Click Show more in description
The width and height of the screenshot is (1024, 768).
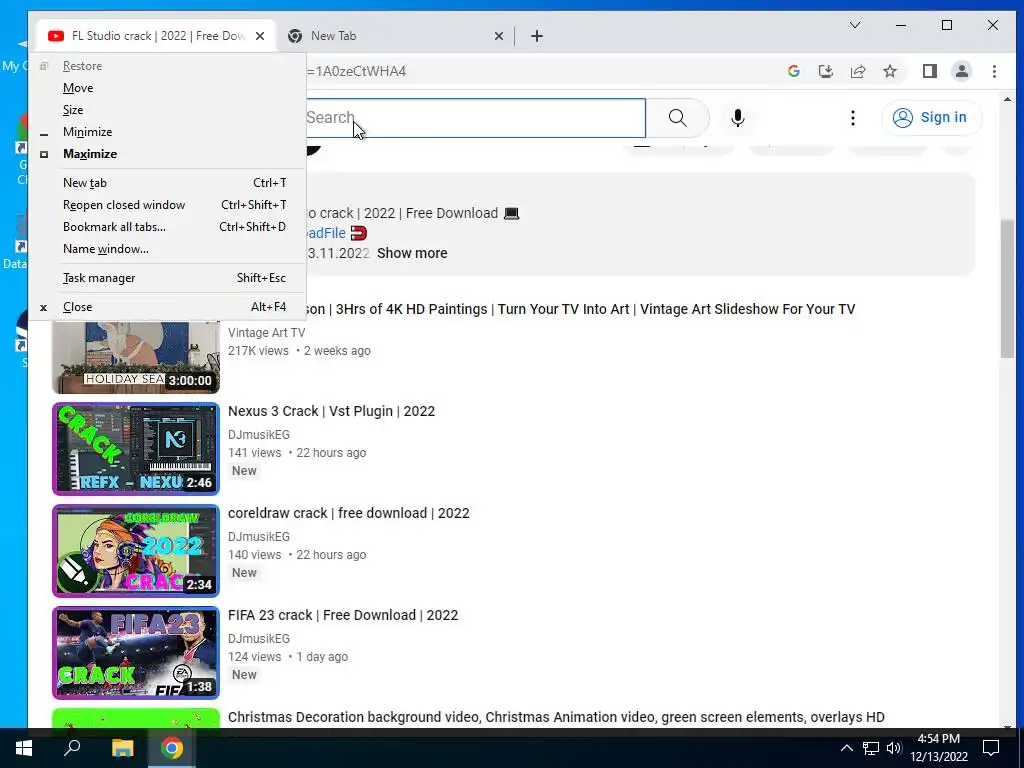coord(412,253)
